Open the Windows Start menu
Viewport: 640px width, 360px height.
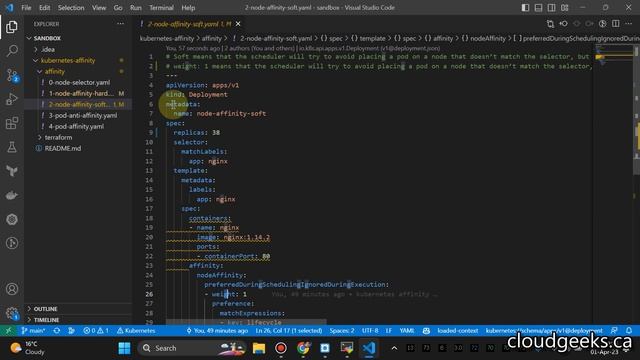pos(124,348)
